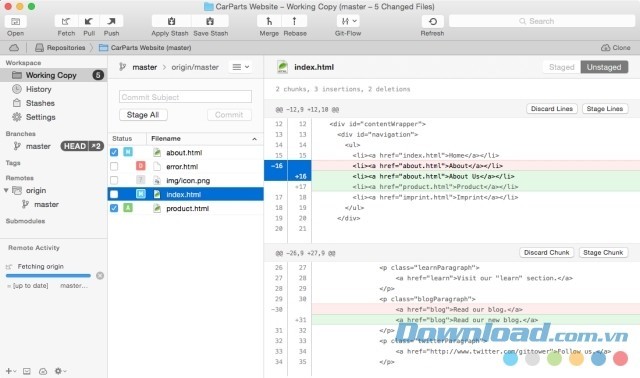Open the file list view options dropdown
The height and width of the screenshot is (378, 640).
pyautogui.click(x=240, y=67)
